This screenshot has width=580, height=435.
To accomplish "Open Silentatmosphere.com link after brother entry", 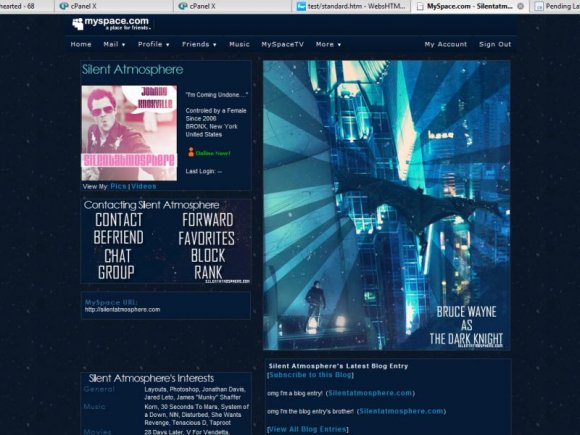I will (401, 411).
